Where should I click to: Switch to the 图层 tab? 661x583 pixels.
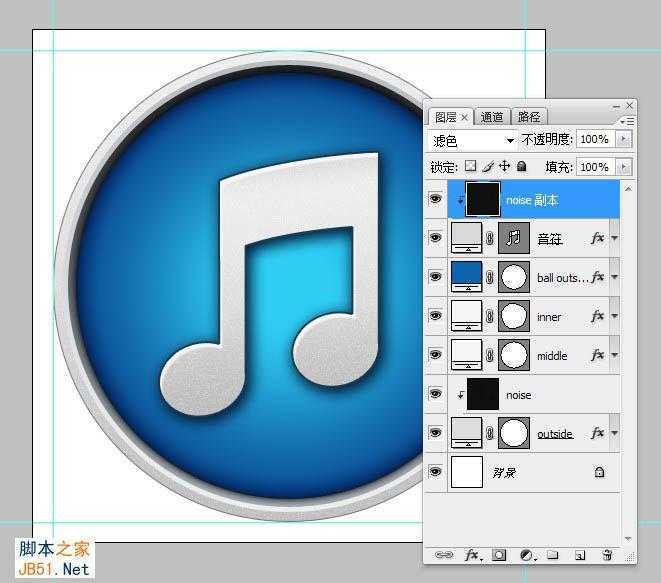tap(446, 117)
